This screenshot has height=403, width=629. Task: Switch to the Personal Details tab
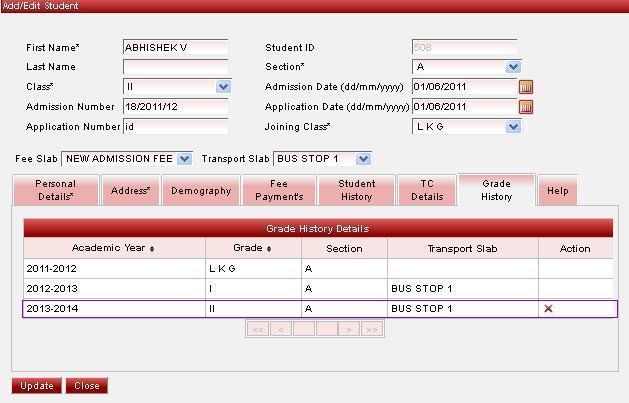tap(55, 190)
